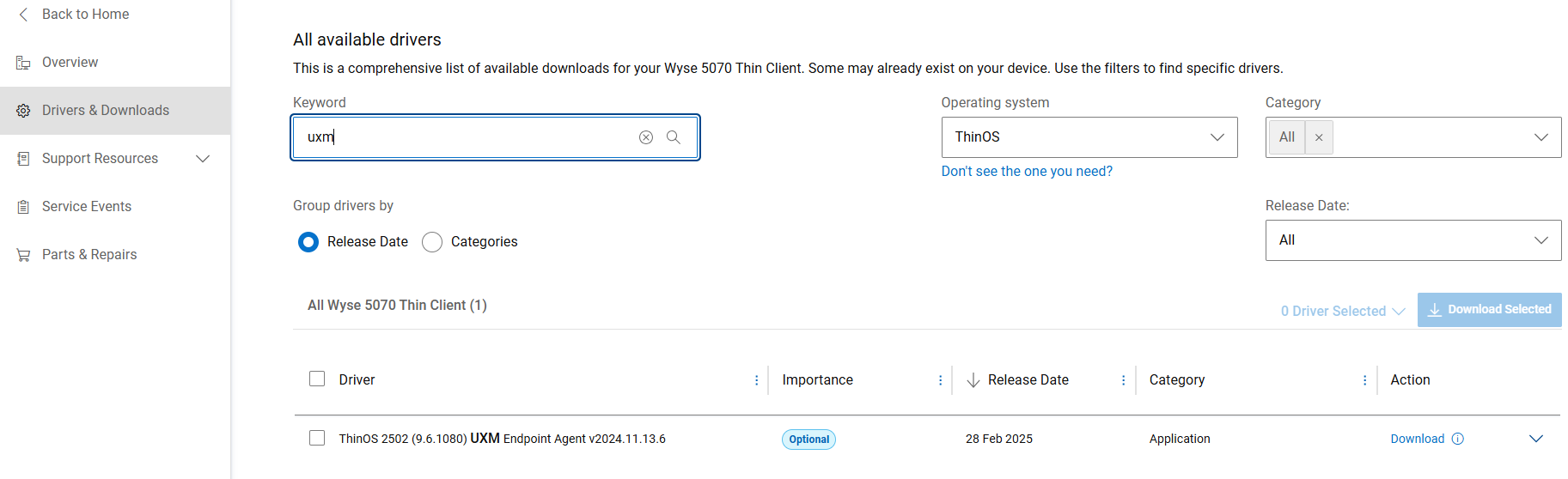Open the Driver column options menu
The image size is (1568, 479).
click(756, 380)
